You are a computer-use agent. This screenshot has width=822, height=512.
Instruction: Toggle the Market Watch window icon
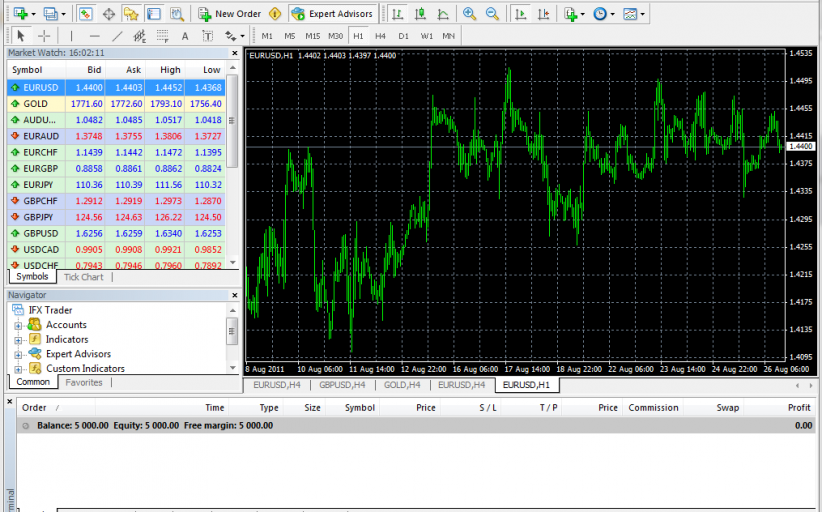[x=87, y=14]
